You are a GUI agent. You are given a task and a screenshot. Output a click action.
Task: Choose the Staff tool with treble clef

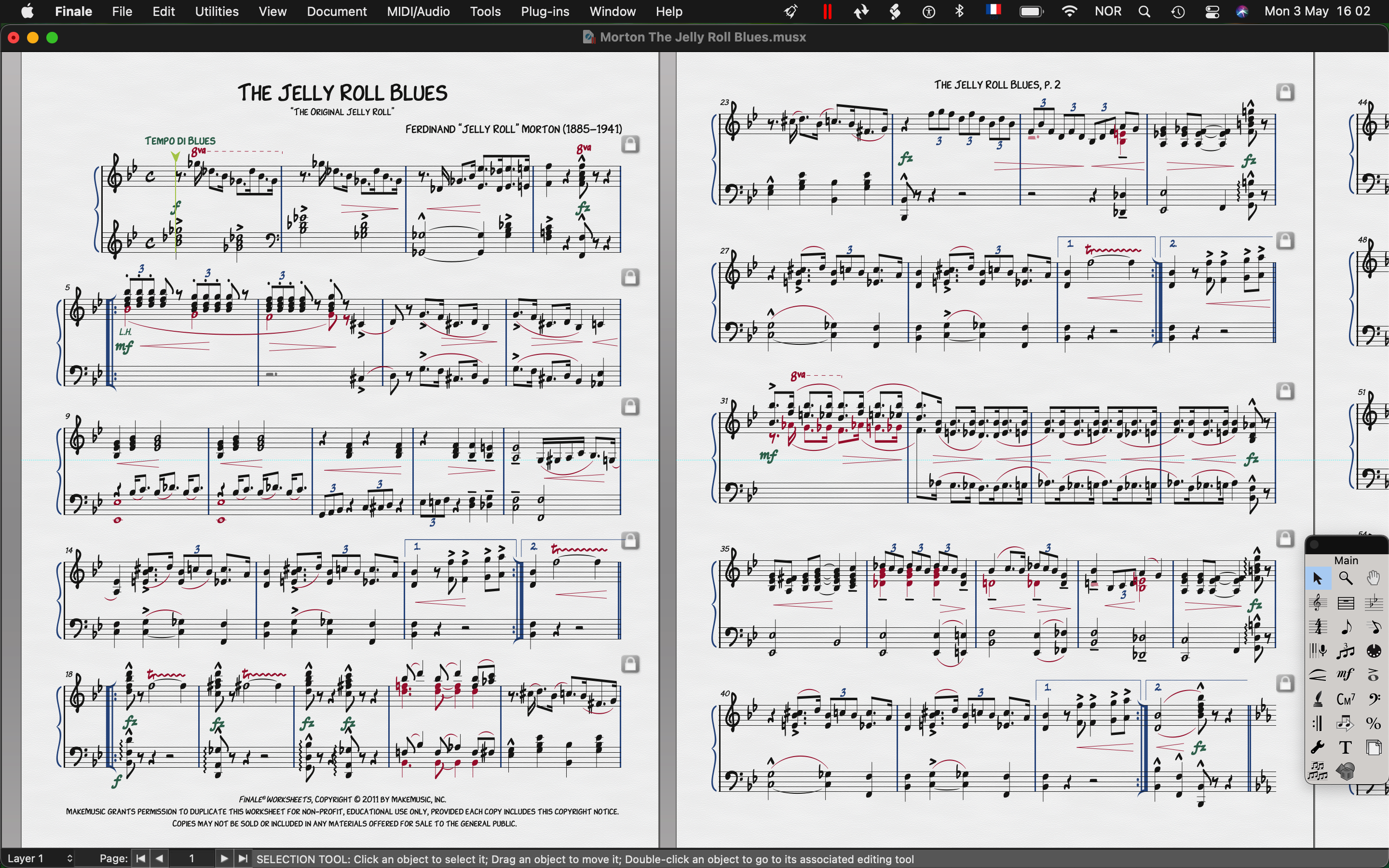coord(1319,603)
